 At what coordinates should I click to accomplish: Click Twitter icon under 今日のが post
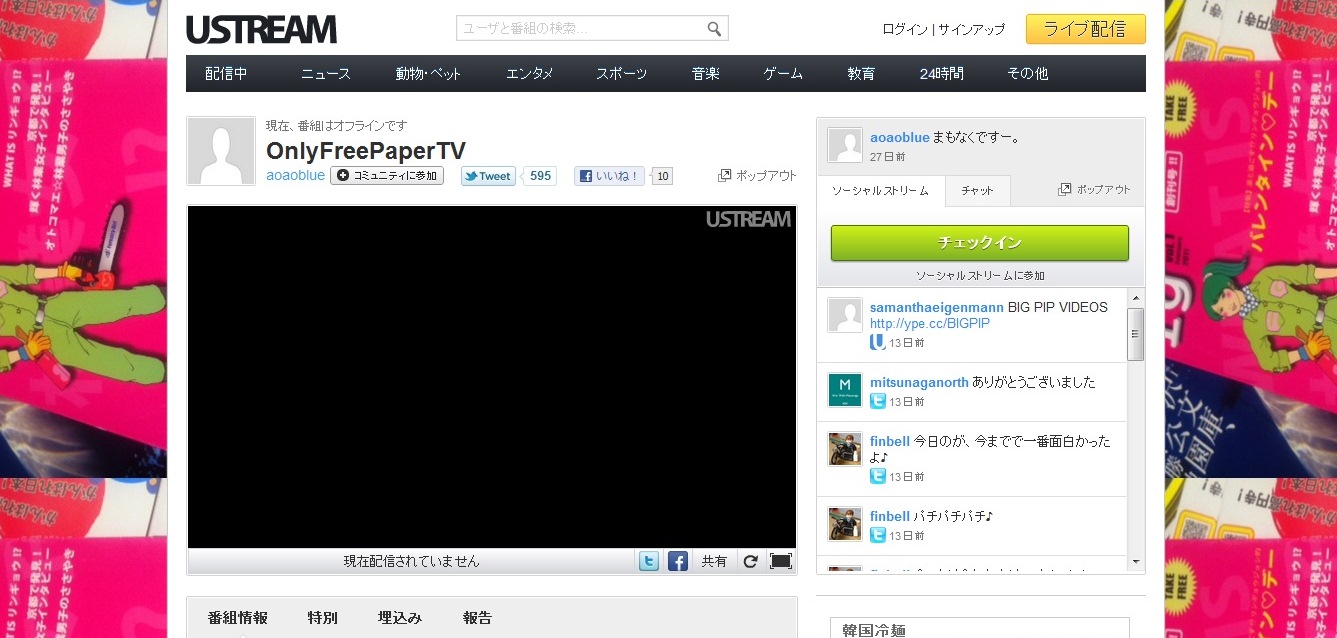[x=878, y=476]
